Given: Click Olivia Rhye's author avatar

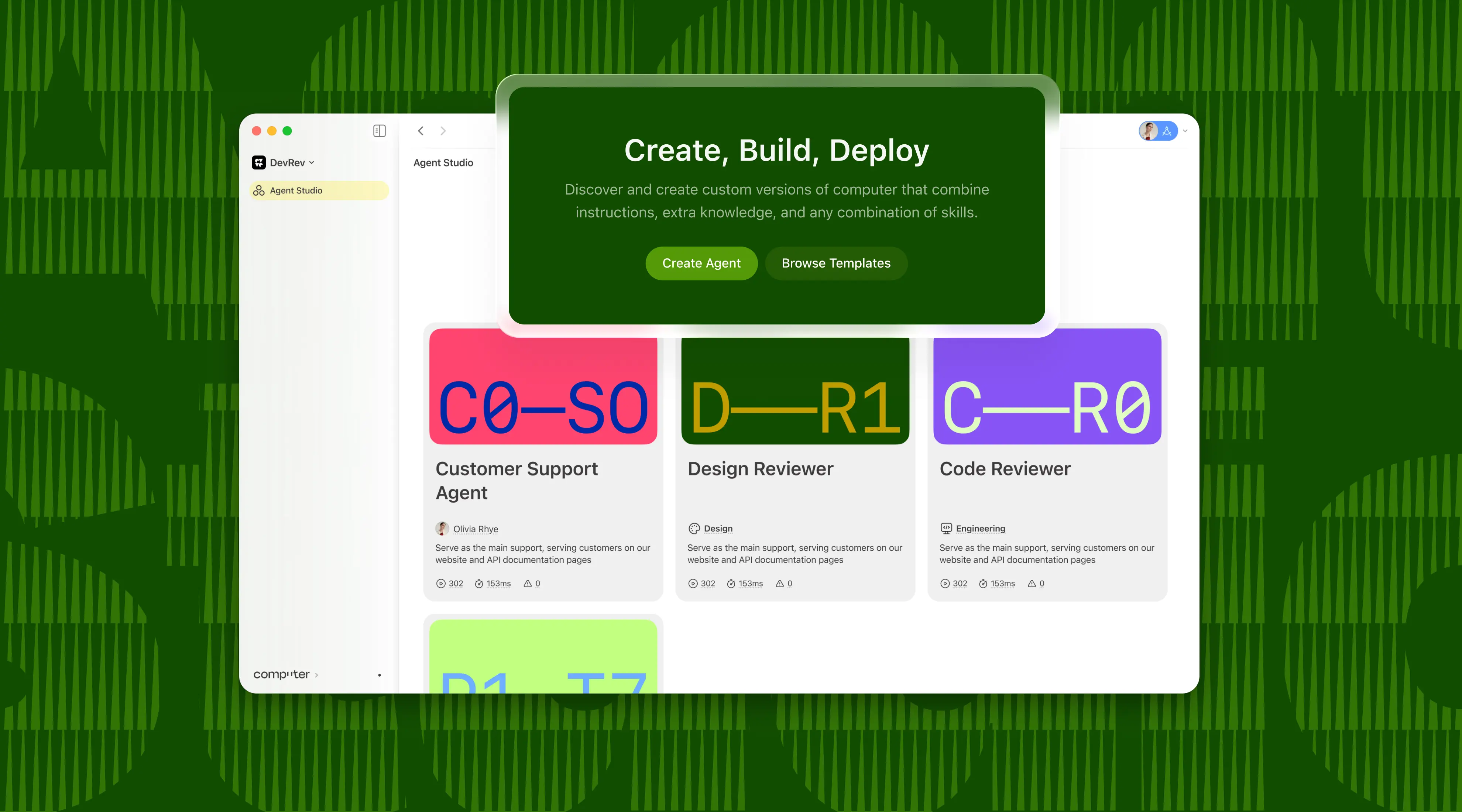Looking at the screenshot, I should tap(442, 529).
